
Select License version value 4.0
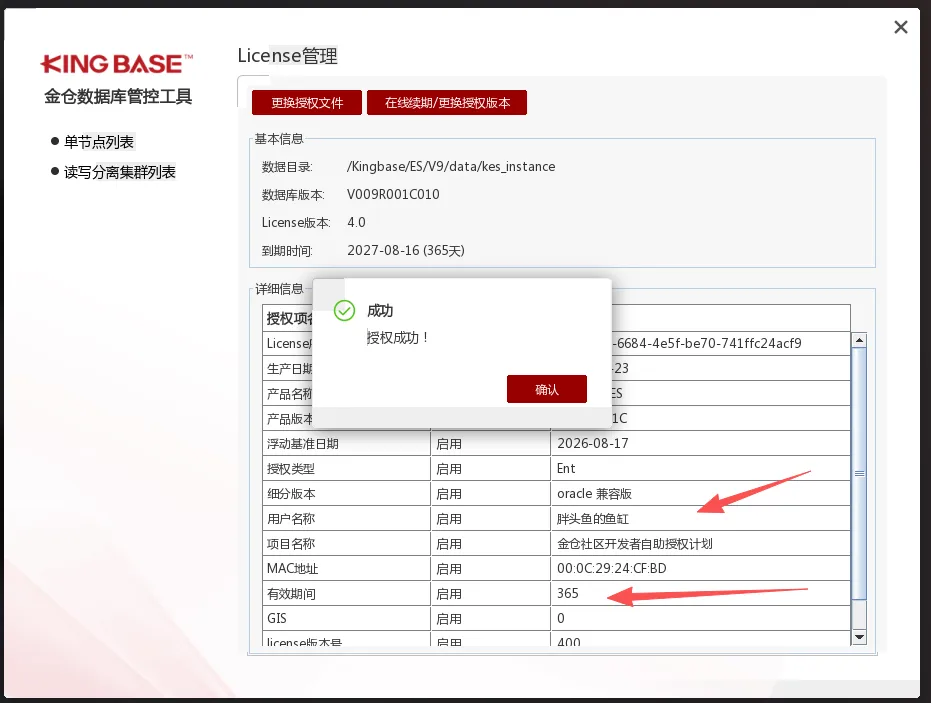pyautogui.click(x=356, y=222)
